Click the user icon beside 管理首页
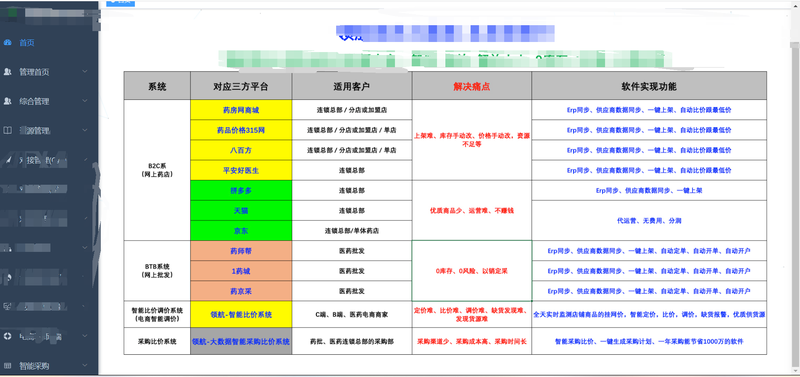This screenshot has width=800, height=377. pyautogui.click(x=7, y=72)
